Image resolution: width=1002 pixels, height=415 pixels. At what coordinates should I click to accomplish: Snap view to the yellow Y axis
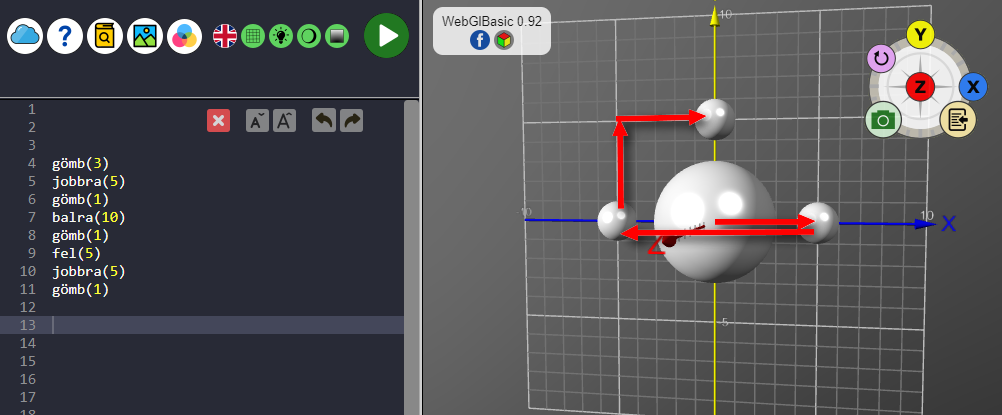click(920, 35)
